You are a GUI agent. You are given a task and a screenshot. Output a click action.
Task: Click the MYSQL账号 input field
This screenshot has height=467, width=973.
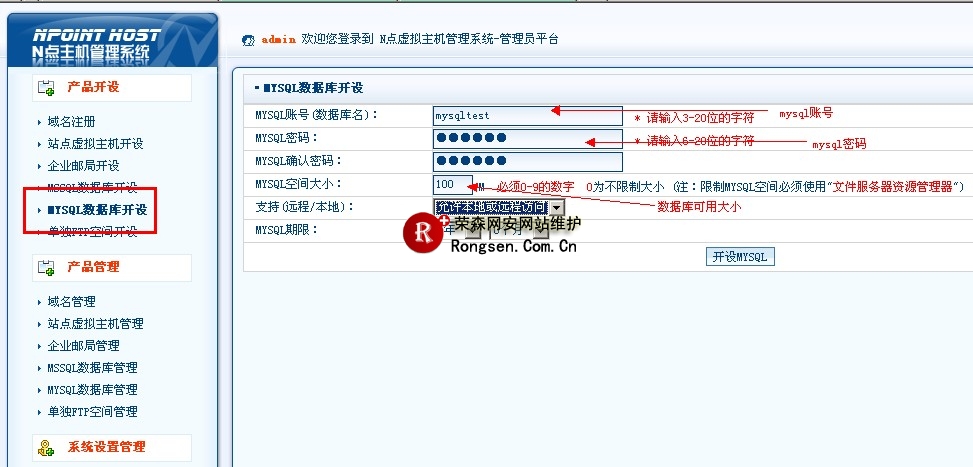coord(527,116)
